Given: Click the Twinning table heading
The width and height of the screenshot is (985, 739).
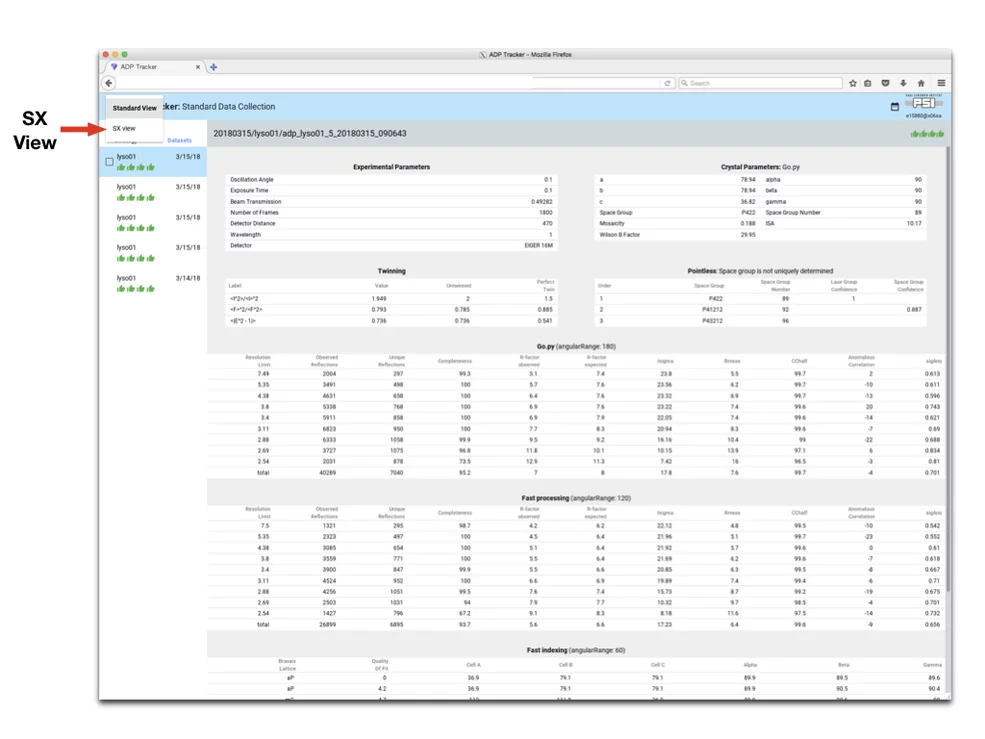Looking at the screenshot, I should (391, 271).
